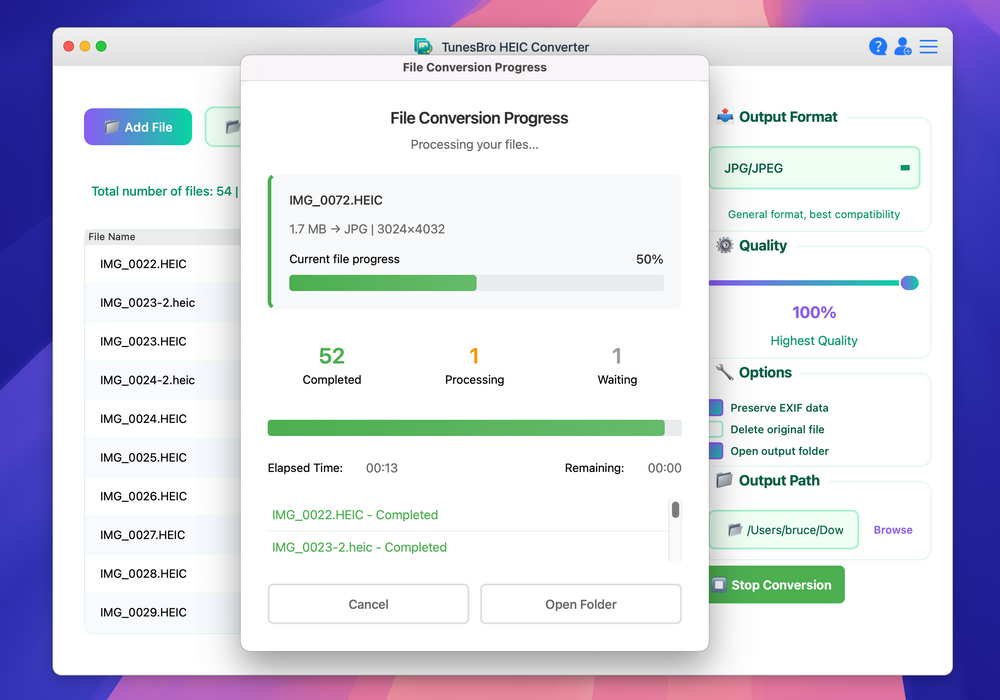Click the 1 Processing counter

coord(474,365)
